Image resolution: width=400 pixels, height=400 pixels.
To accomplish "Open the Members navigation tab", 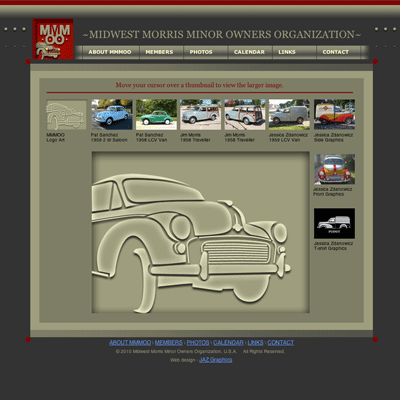I will pyautogui.click(x=159, y=52).
